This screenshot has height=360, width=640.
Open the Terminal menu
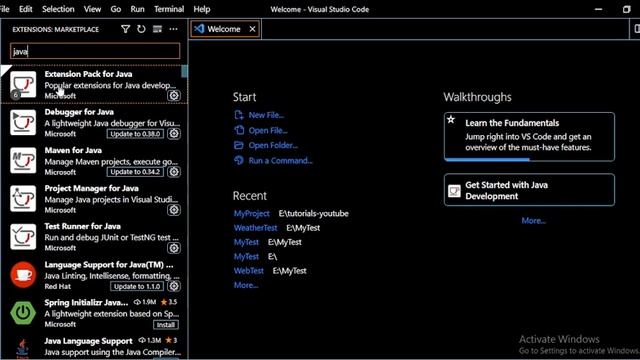pos(169,9)
